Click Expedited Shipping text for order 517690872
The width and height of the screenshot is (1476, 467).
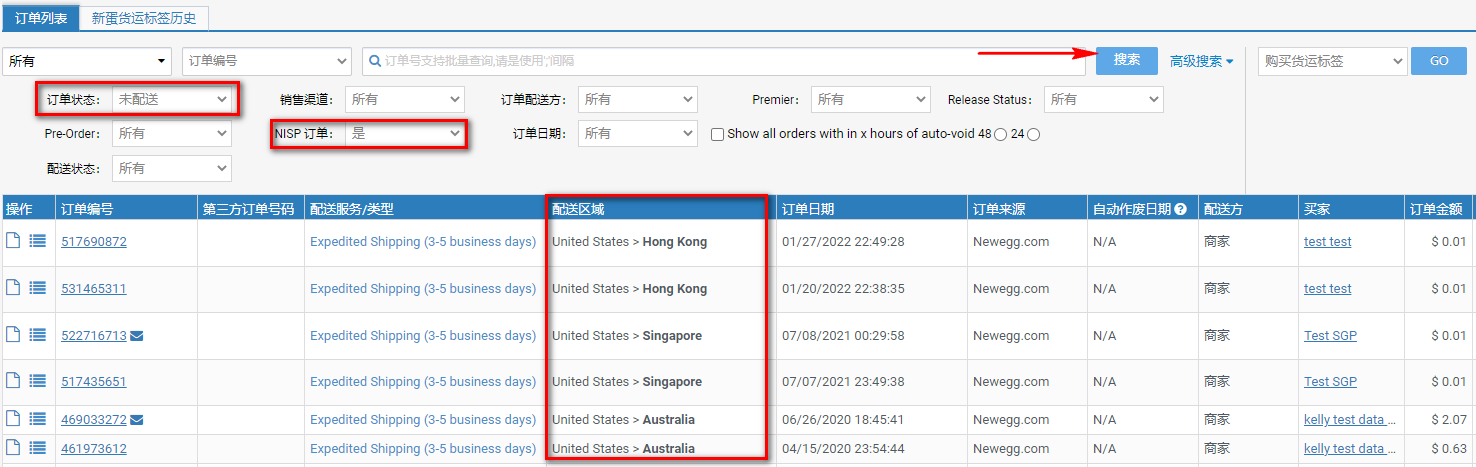tap(423, 242)
